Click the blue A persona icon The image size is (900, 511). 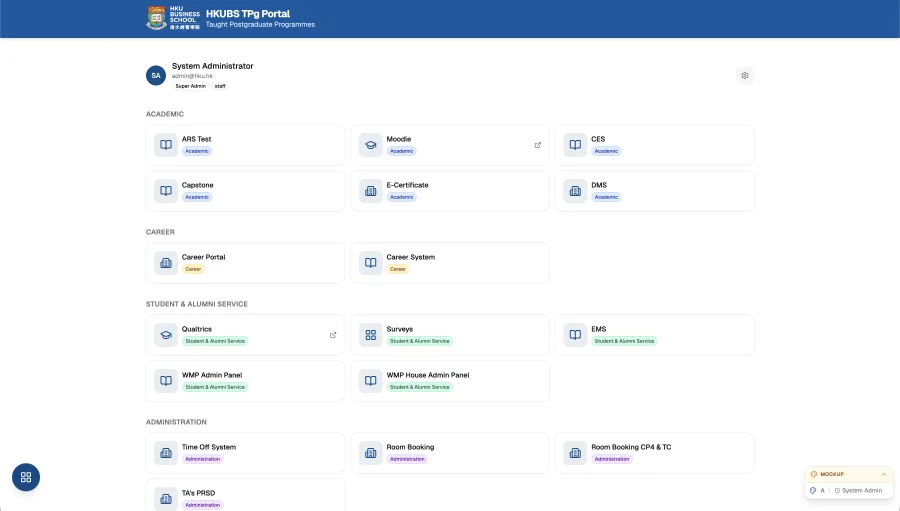[813, 490]
